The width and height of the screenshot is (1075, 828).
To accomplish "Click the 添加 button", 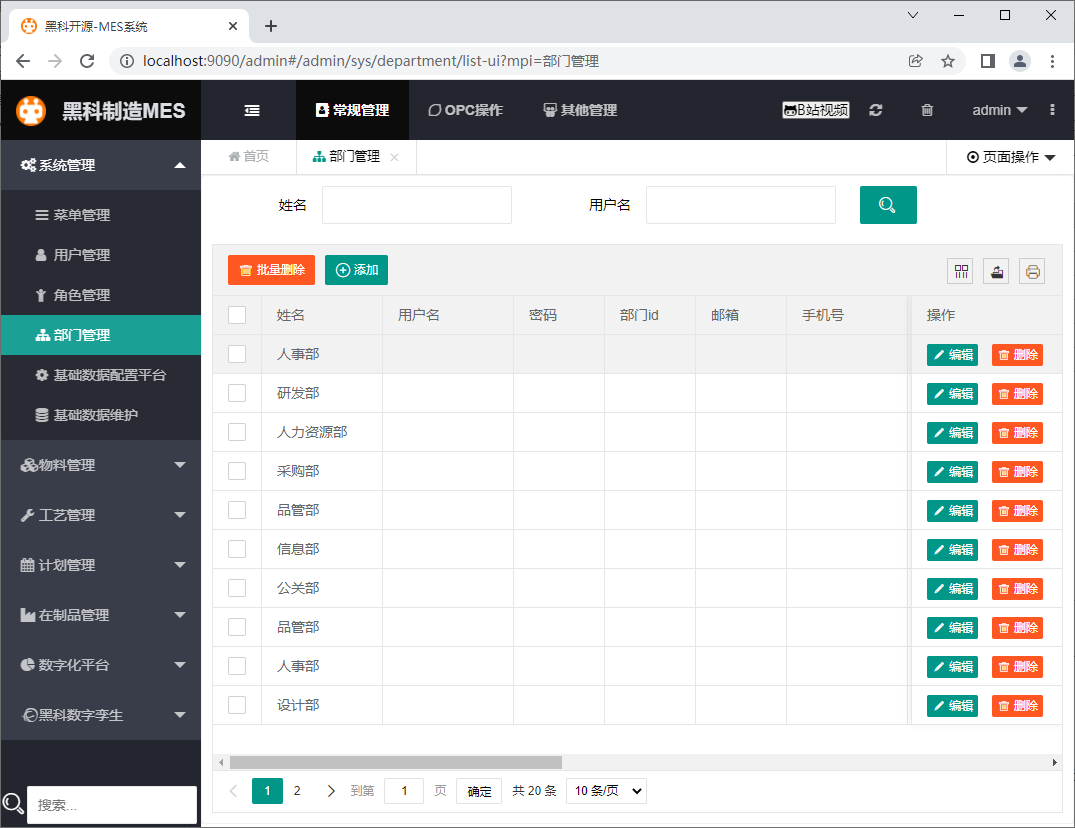I will [357, 270].
